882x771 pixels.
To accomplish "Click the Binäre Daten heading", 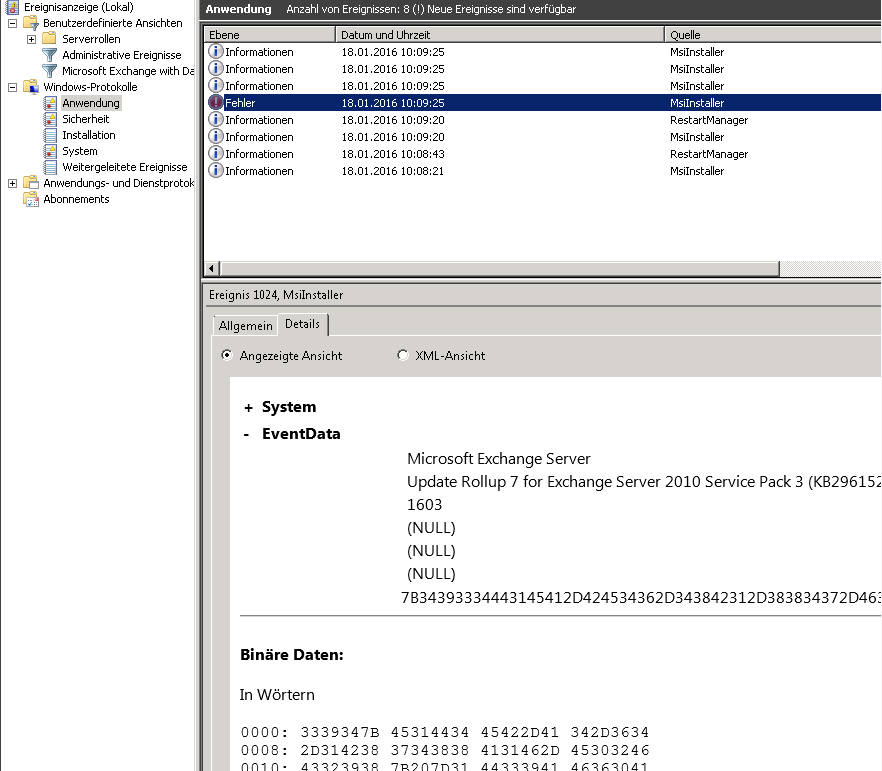I will (291, 655).
